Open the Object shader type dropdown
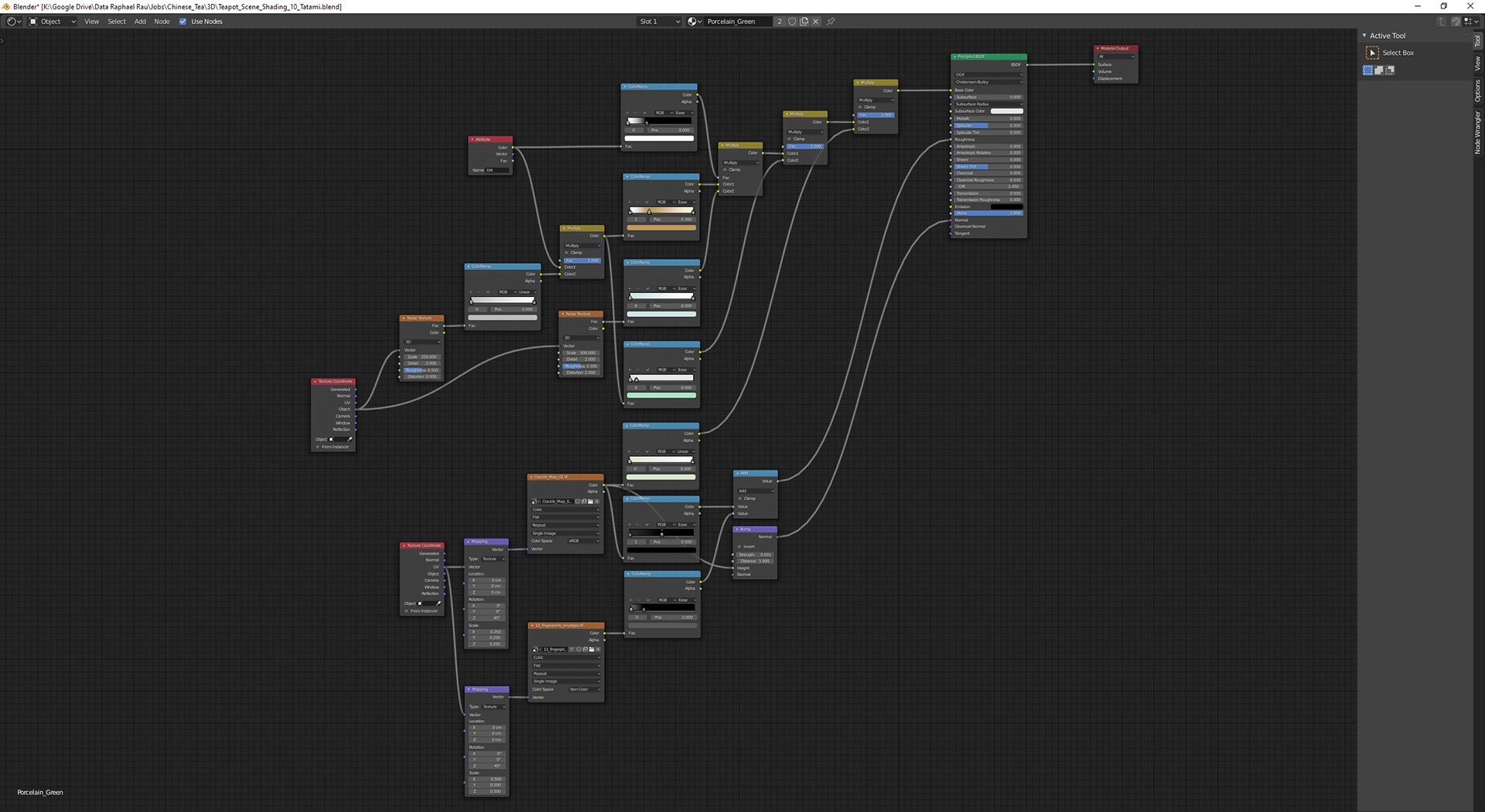The image size is (1485, 812). (53, 22)
